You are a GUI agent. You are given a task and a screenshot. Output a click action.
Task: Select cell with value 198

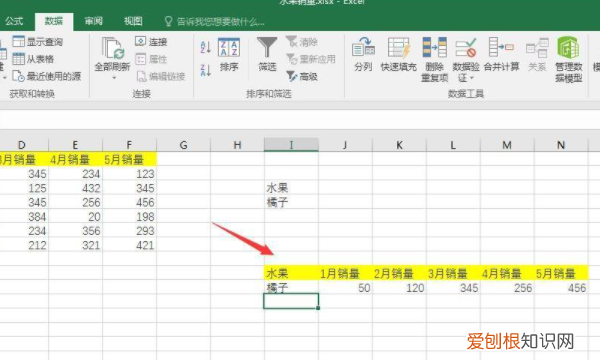coord(129,217)
